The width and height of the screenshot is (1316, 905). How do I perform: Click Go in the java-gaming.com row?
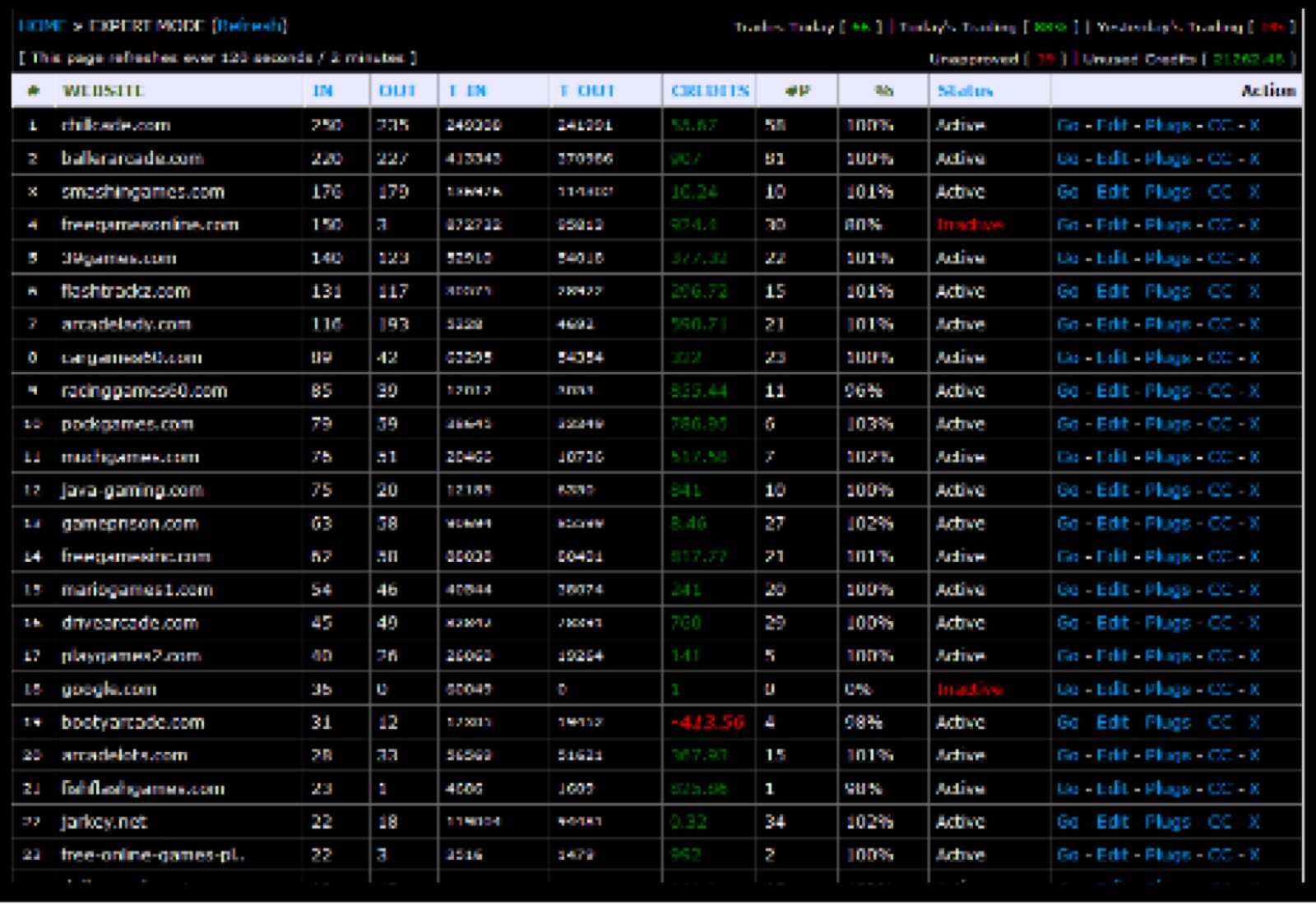tap(1068, 490)
